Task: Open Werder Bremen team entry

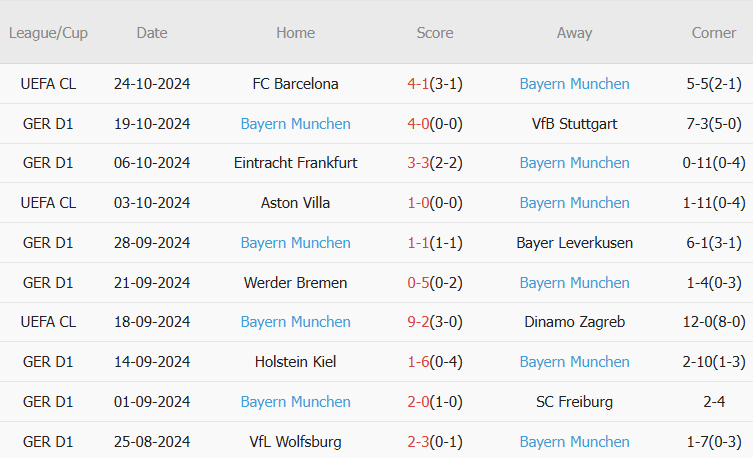Action: (295, 283)
